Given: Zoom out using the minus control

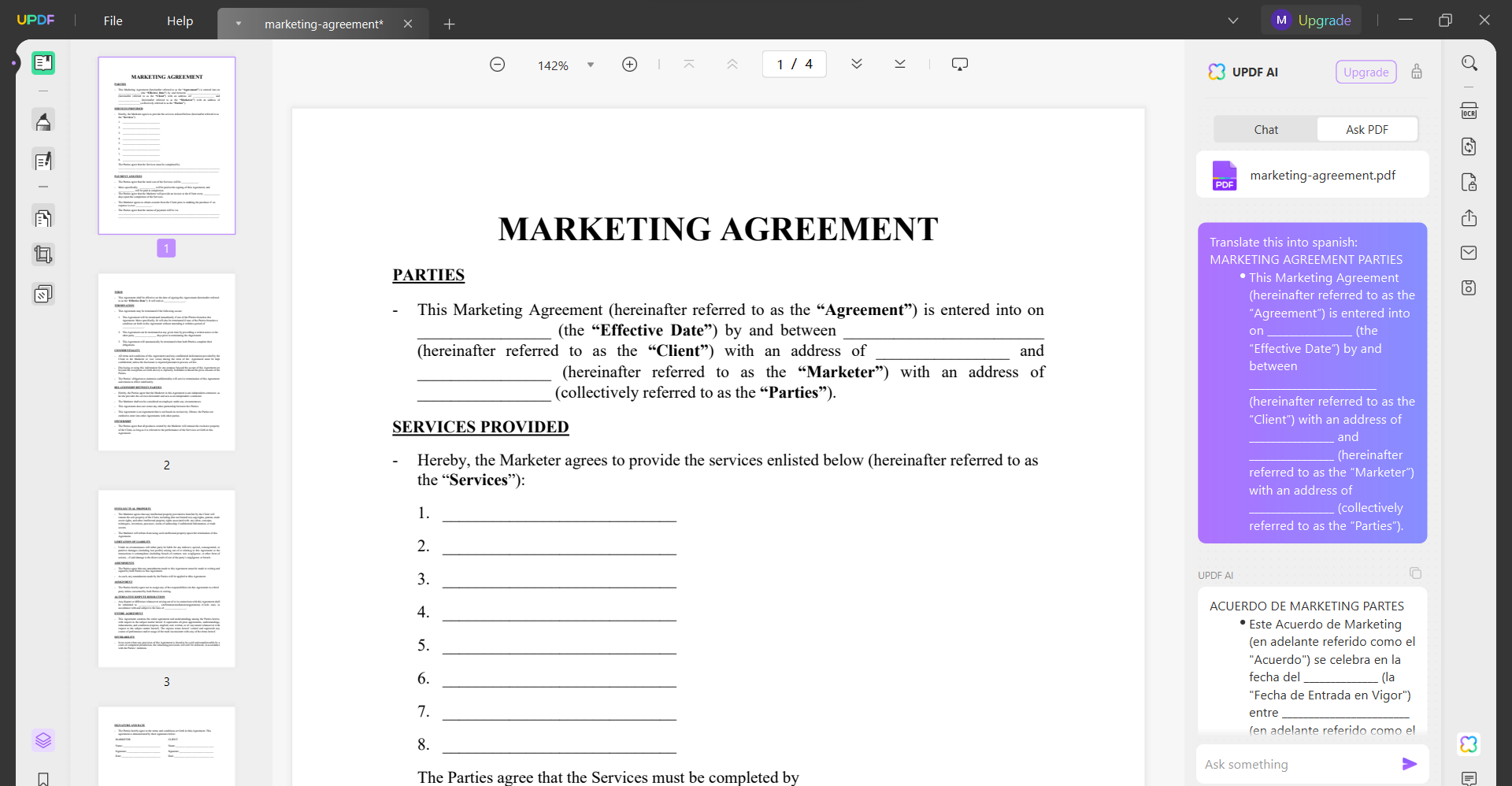Looking at the screenshot, I should (498, 64).
